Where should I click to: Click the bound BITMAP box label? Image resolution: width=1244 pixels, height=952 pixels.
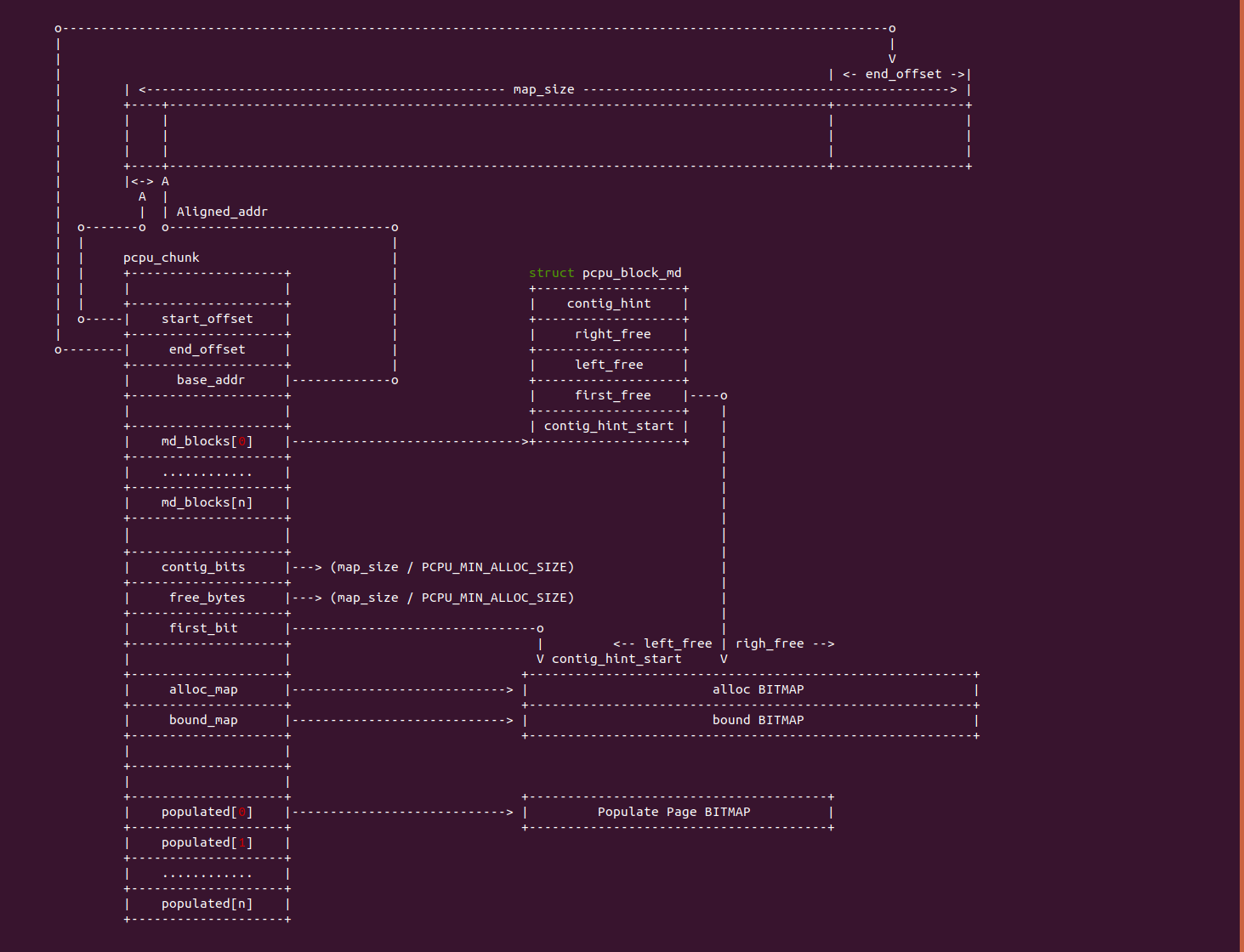(x=758, y=720)
